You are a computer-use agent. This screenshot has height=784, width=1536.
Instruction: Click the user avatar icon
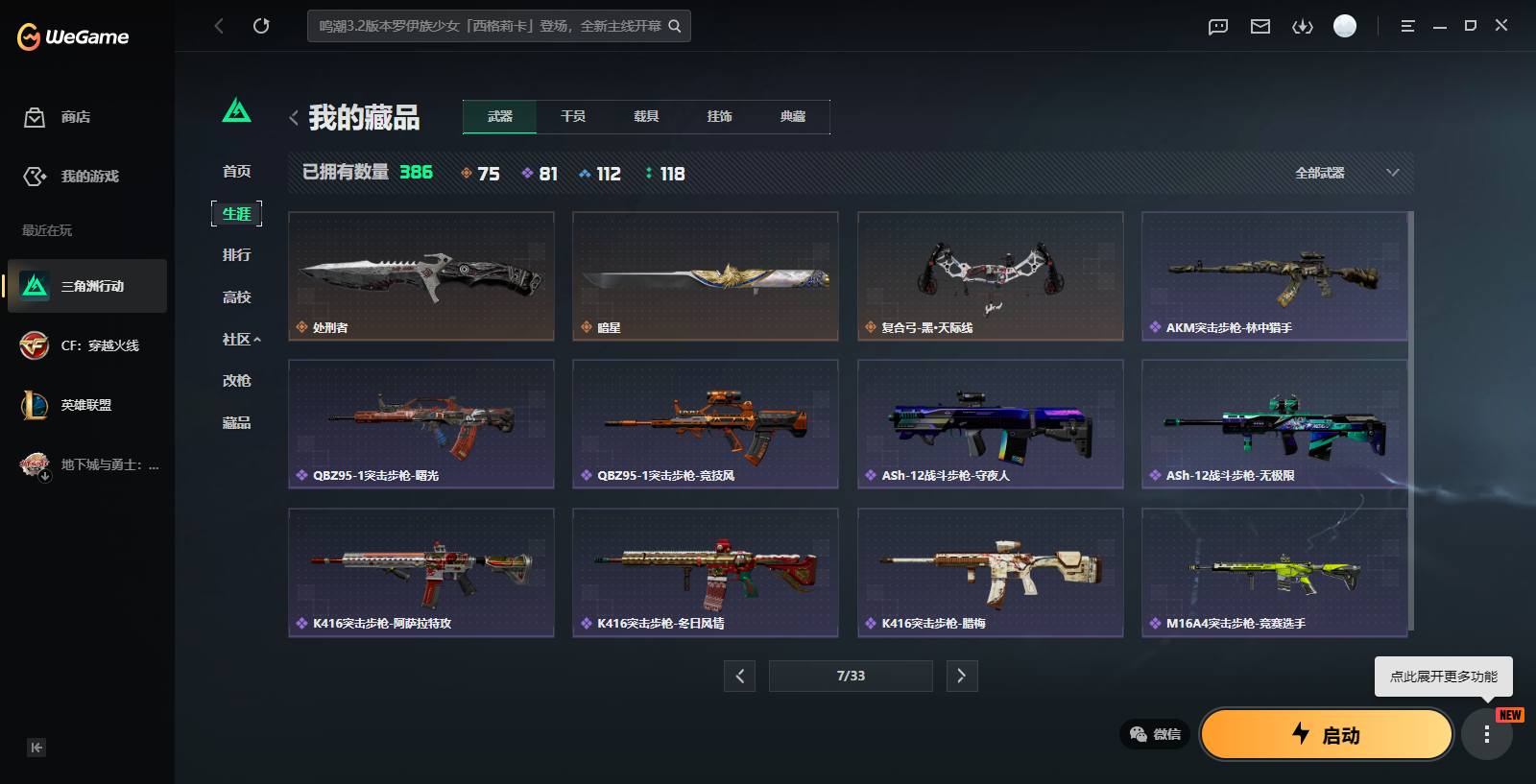tap(1345, 26)
